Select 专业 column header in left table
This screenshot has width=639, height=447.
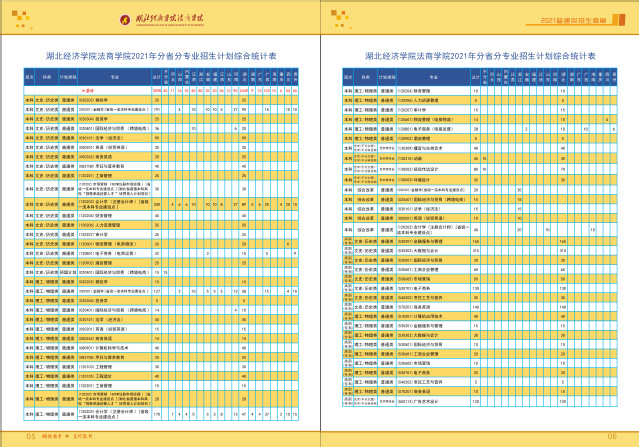point(114,76)
